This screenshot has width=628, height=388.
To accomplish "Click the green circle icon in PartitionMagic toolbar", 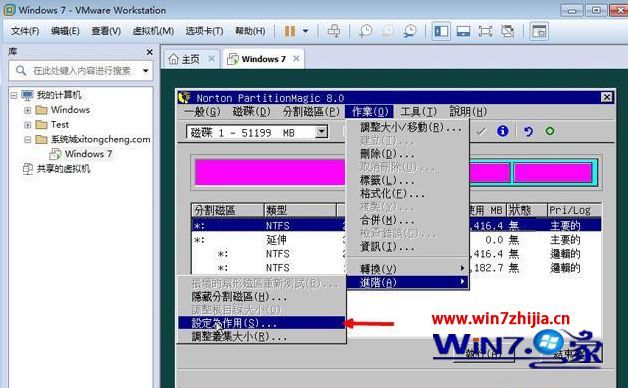I will [550, 131].
